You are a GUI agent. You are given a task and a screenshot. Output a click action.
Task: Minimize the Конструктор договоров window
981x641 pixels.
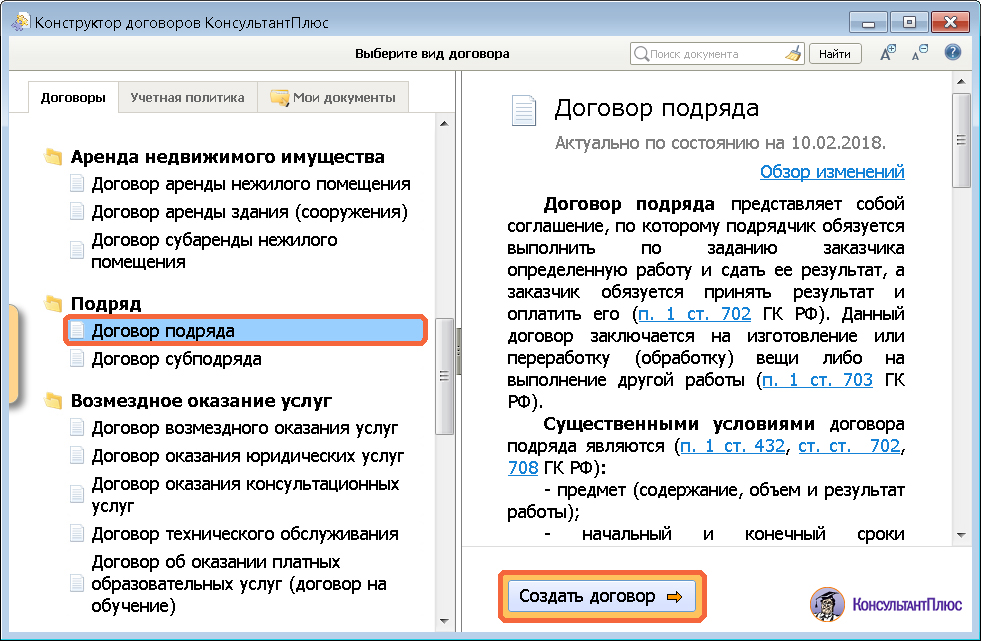pyautogui.click(x=868, y=23)
